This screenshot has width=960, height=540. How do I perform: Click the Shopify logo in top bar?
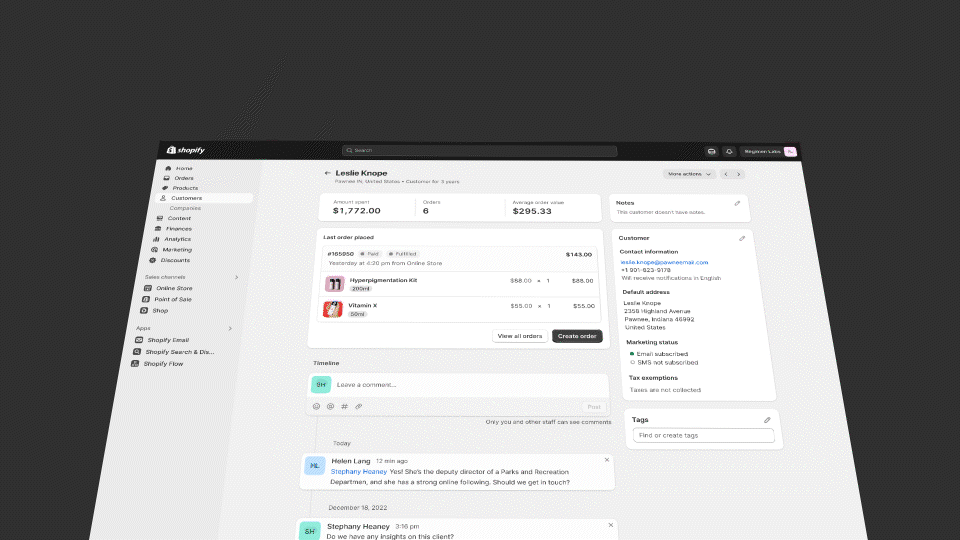pyautogui.click(x=186, y=150)
